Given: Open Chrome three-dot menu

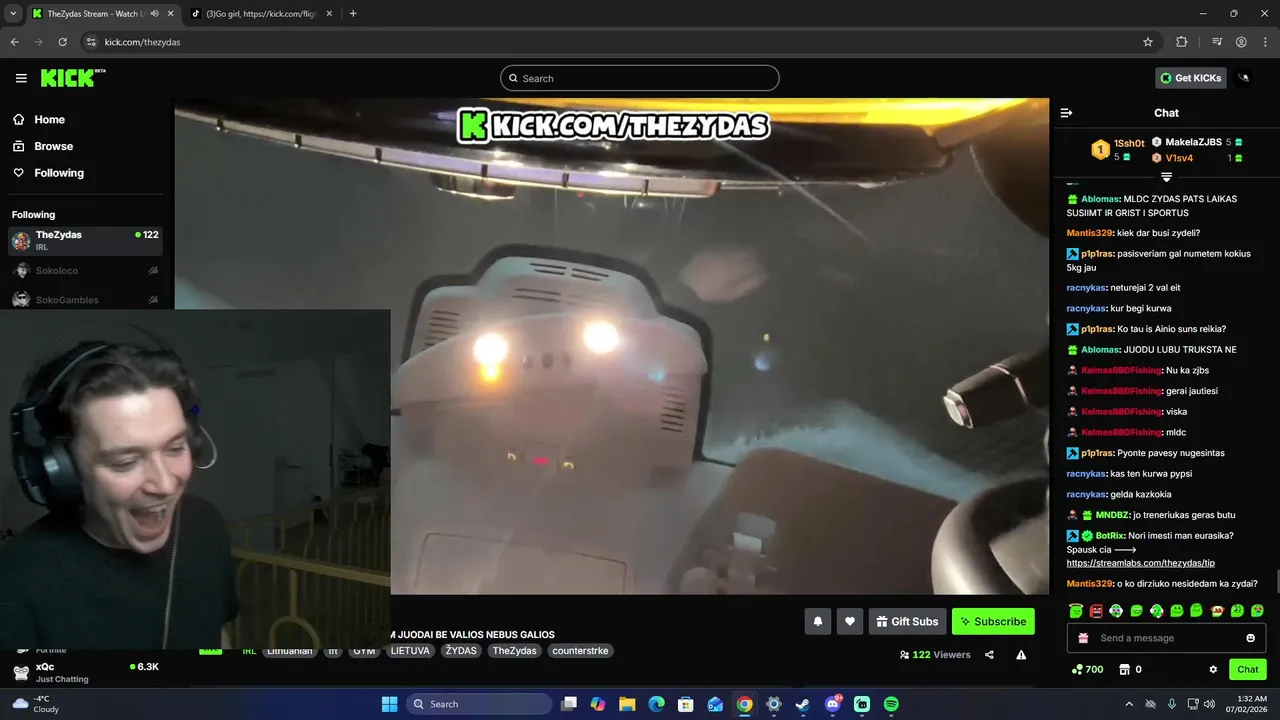Looking at the screenshot, I should point(1265,42).
